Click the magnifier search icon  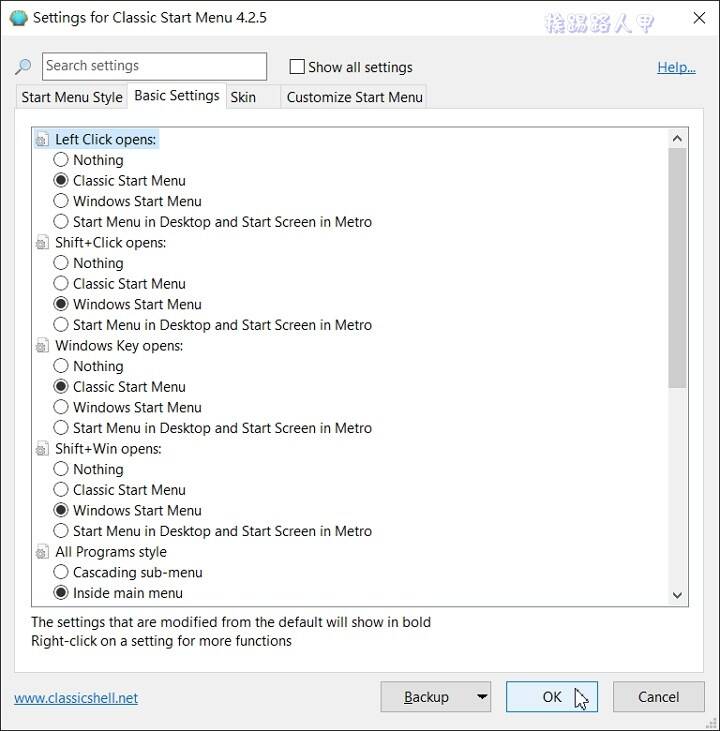[x=23, y=67]
